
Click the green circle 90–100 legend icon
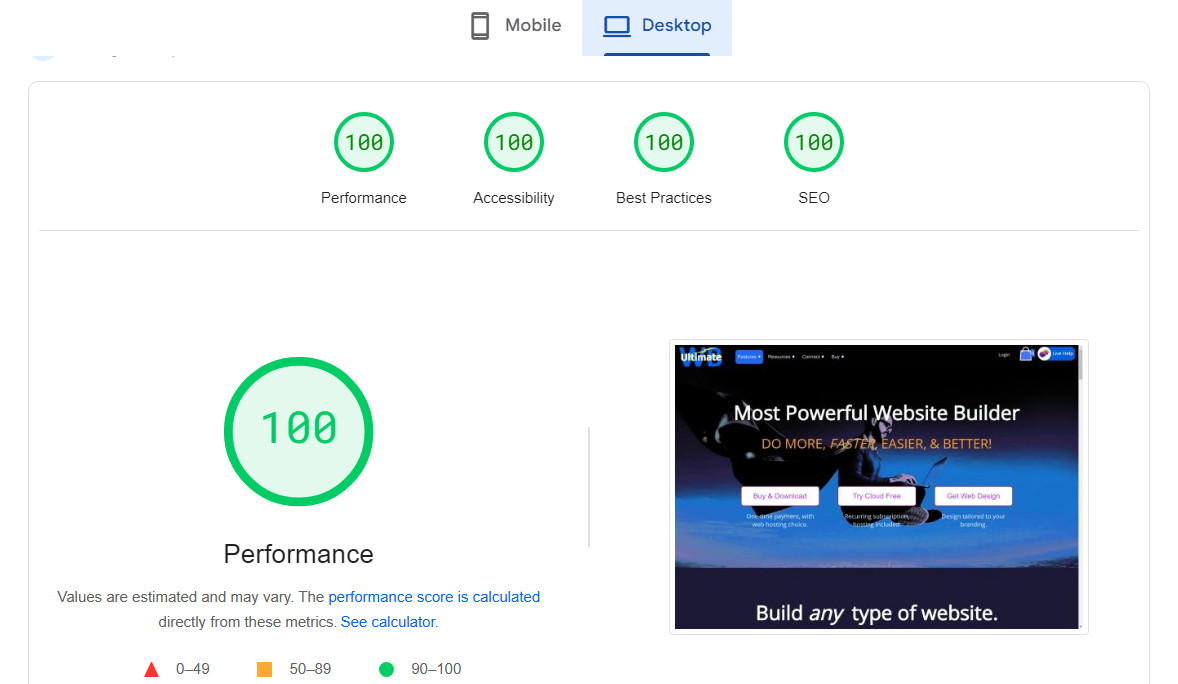386,669
